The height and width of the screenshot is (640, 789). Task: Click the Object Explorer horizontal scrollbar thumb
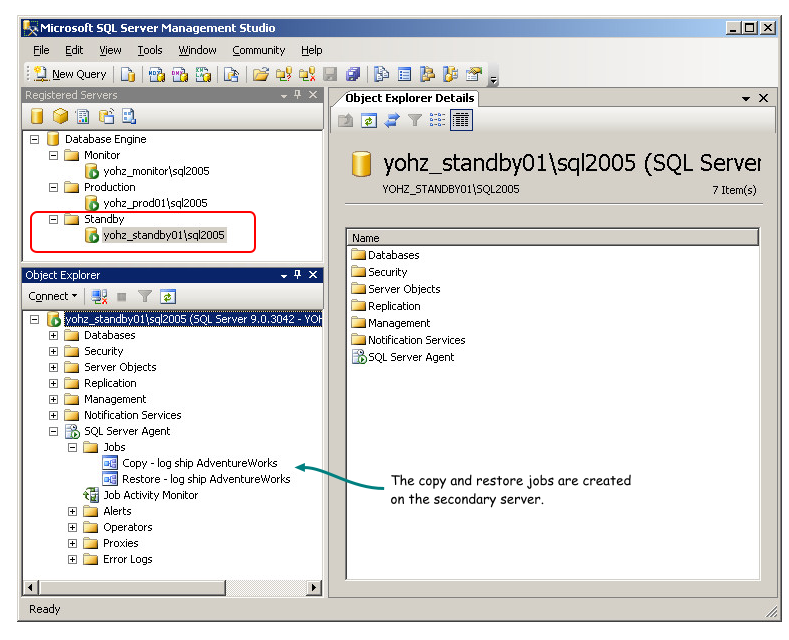pyautogui.click(x=133, y=588)
